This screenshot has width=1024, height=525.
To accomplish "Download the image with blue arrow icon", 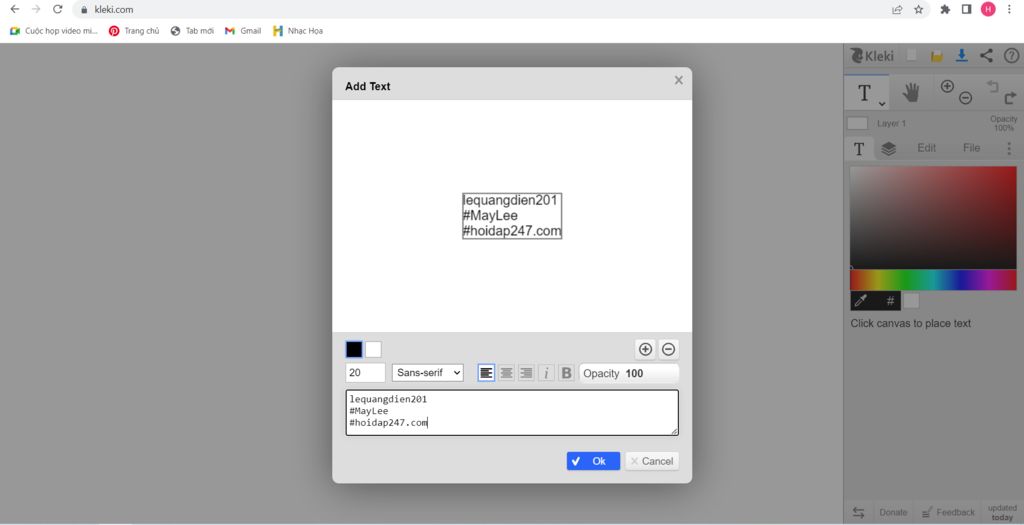I will [x=961, y=56].
